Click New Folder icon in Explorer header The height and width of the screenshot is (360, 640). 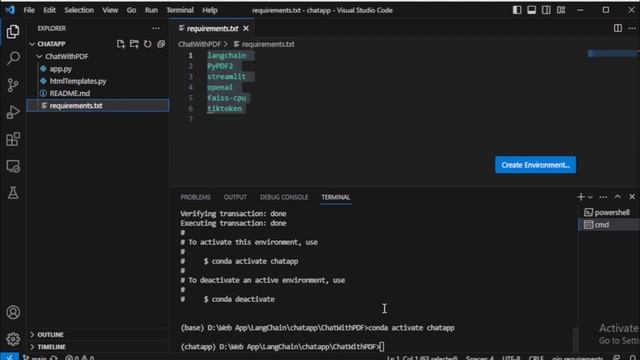click(134, 44)
